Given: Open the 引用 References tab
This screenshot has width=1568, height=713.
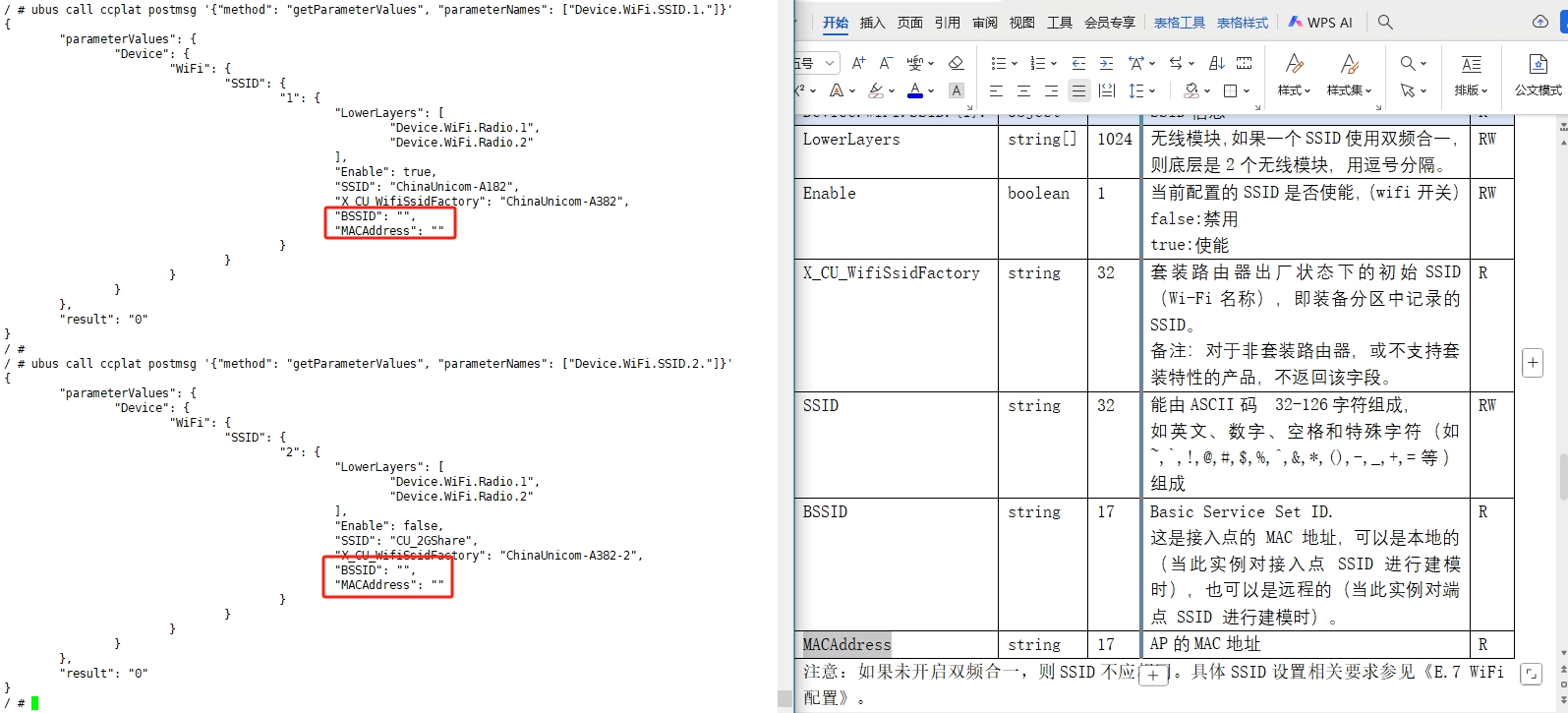Looking at the screenshot, I should (948, 23).
